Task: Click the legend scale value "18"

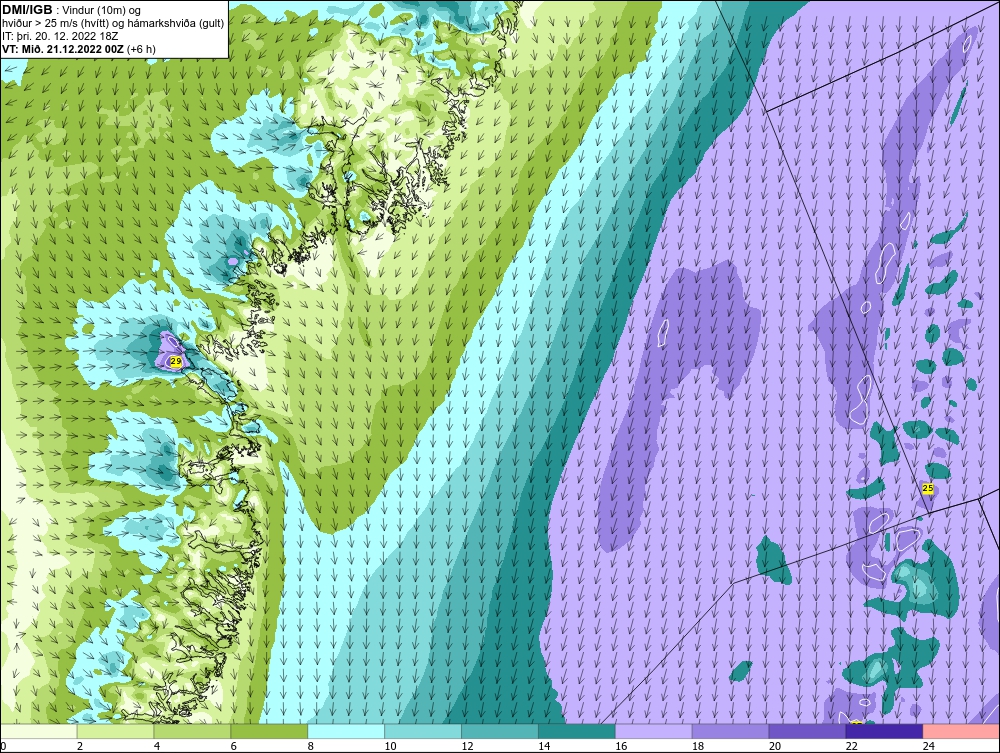Action: coord(698,746)
